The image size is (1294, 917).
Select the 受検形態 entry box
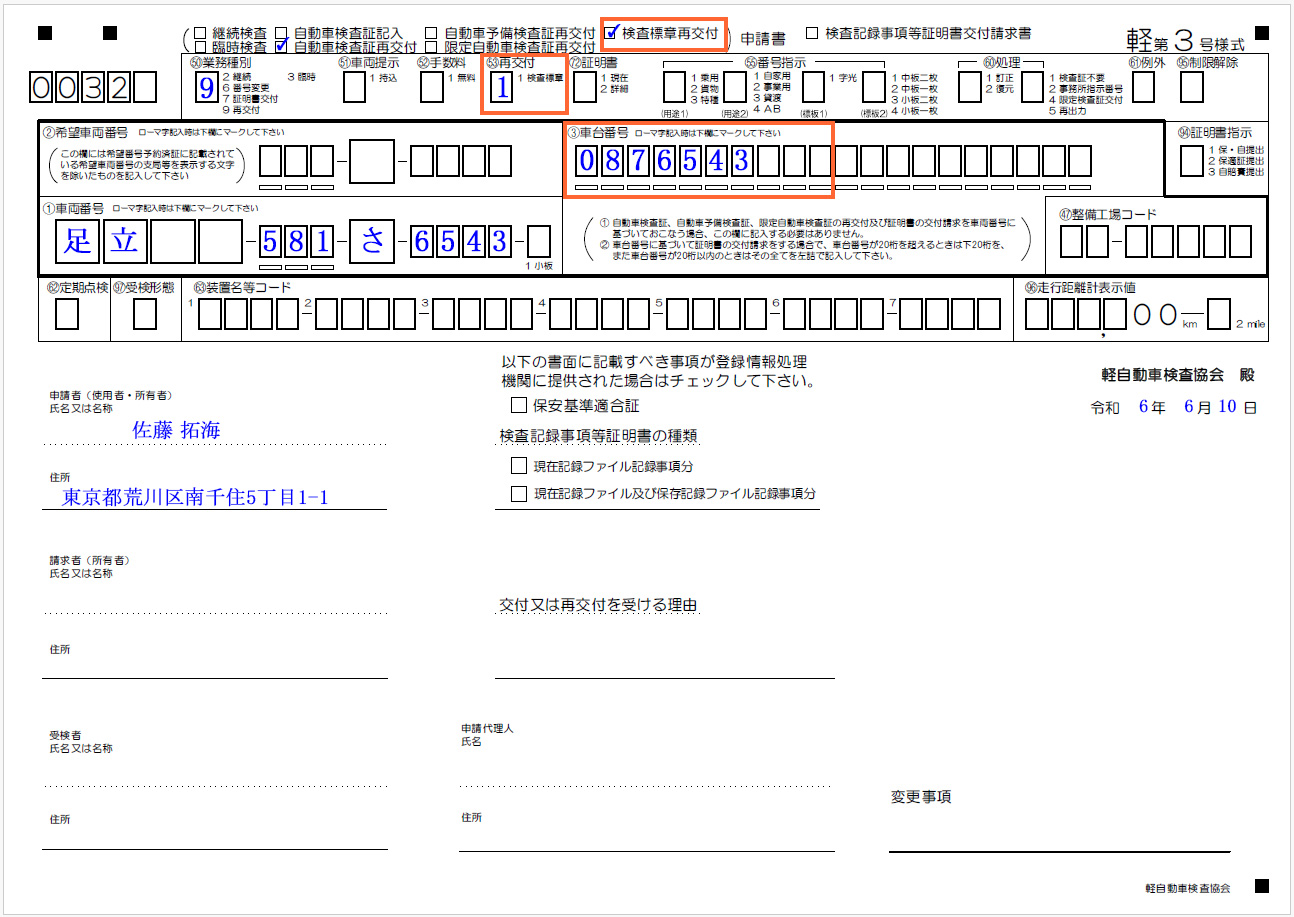click(145, 315)
